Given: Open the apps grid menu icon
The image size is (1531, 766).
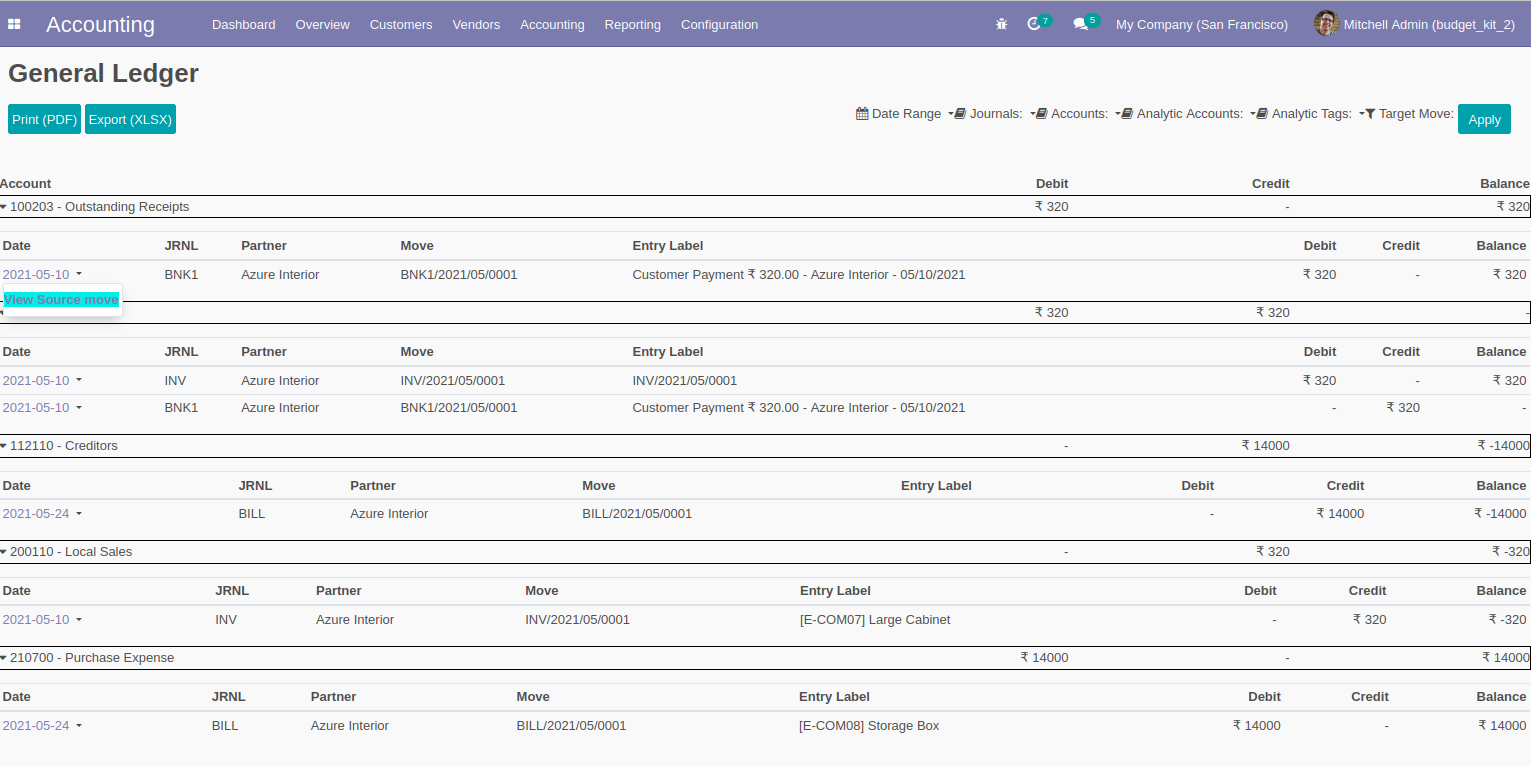Looking at the screenshot, I should 14,24.
